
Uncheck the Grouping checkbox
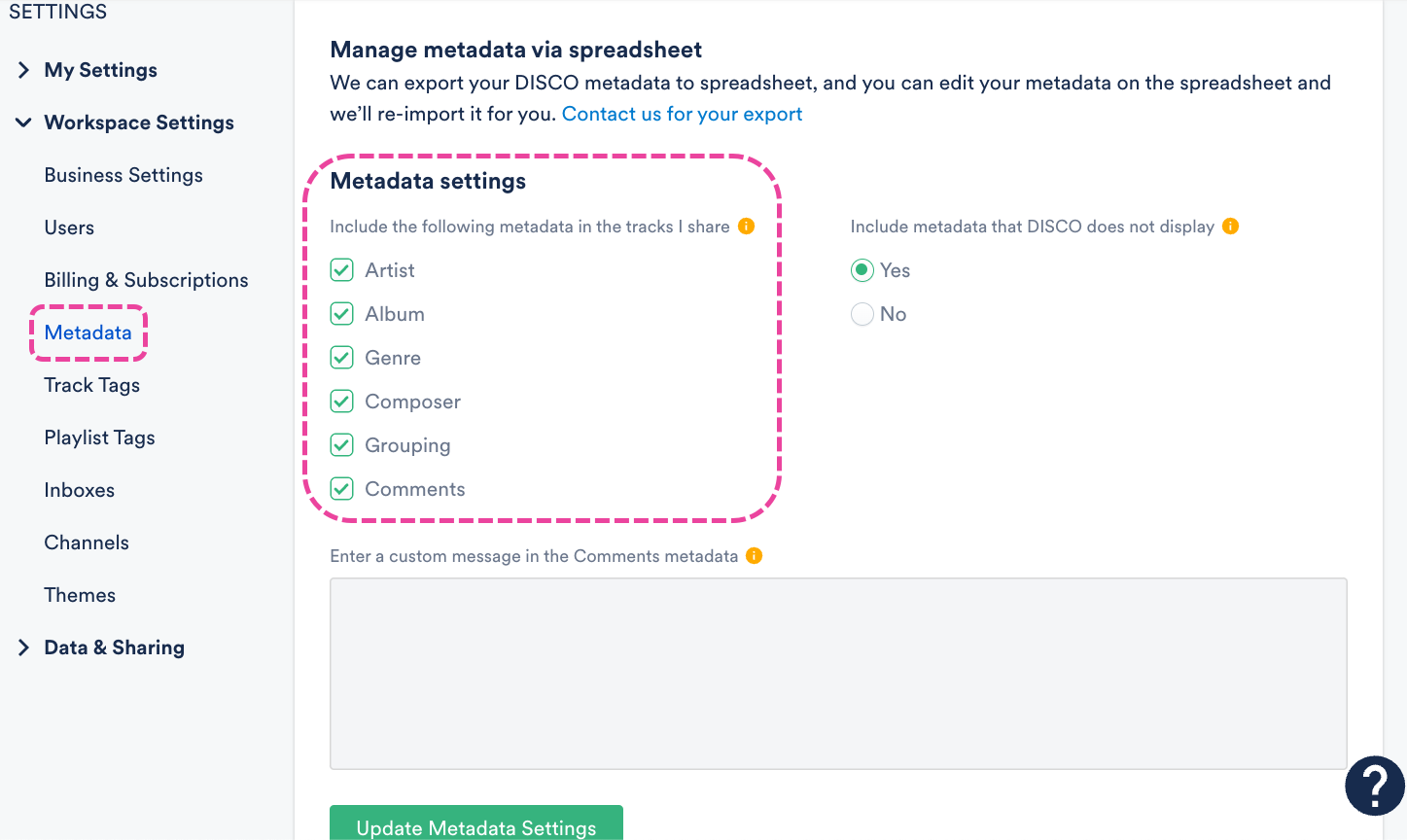pos(341,445)
